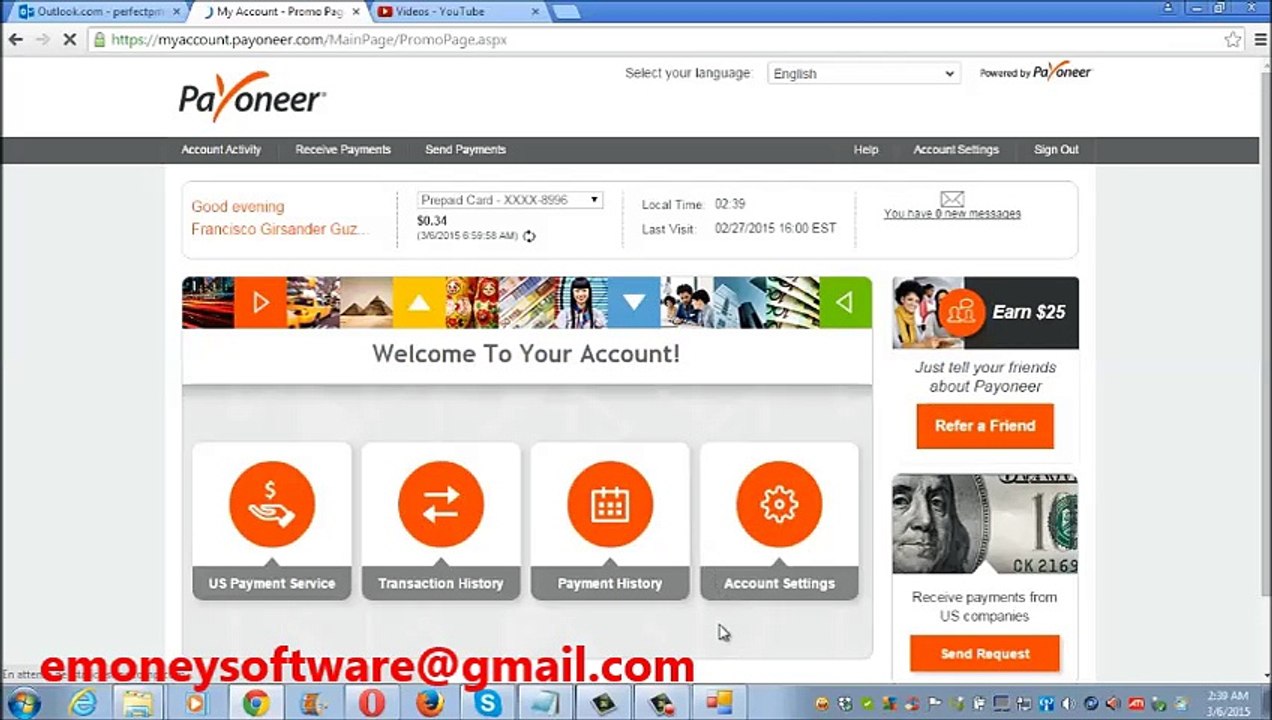1272x720 pixels.
Task: Open a new browser tab
Action: point(566,12)
